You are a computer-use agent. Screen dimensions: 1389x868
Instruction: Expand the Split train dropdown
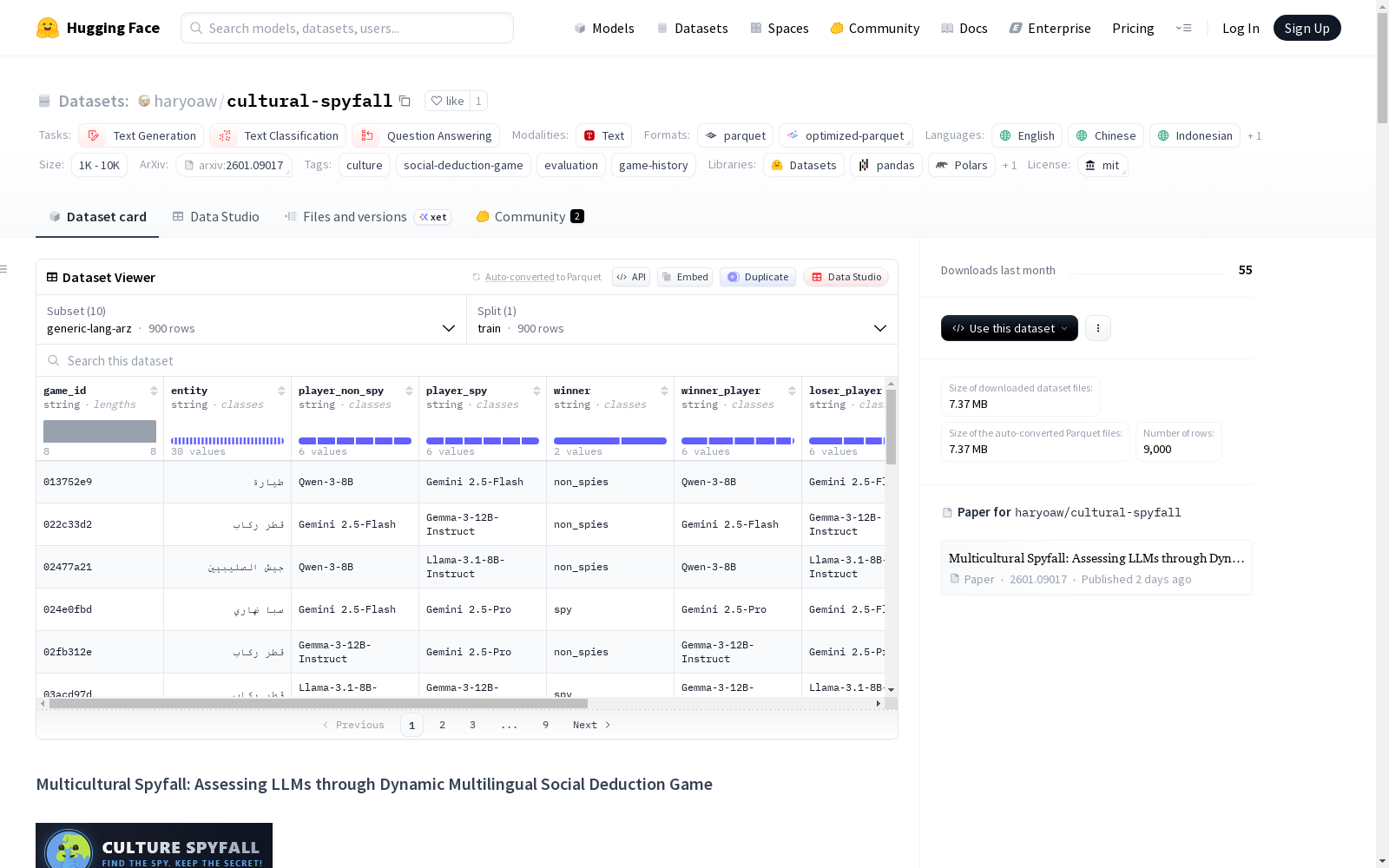(682, 319)
